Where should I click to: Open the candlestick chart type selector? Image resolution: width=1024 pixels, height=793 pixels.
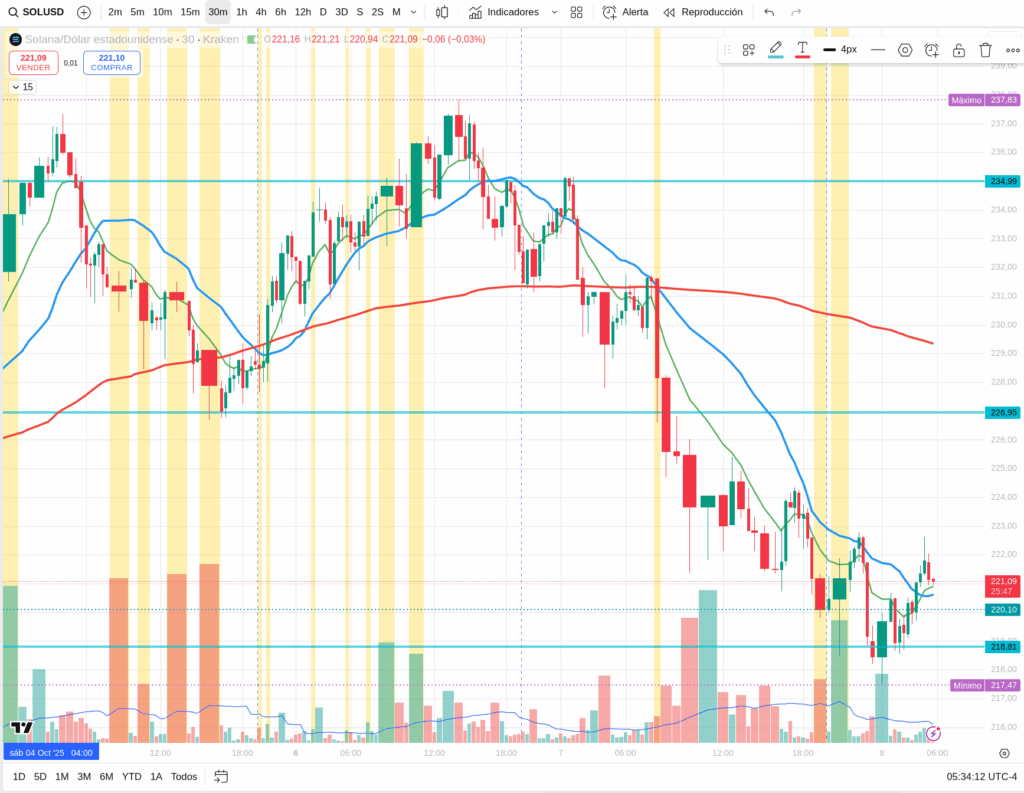pos(441,12)
